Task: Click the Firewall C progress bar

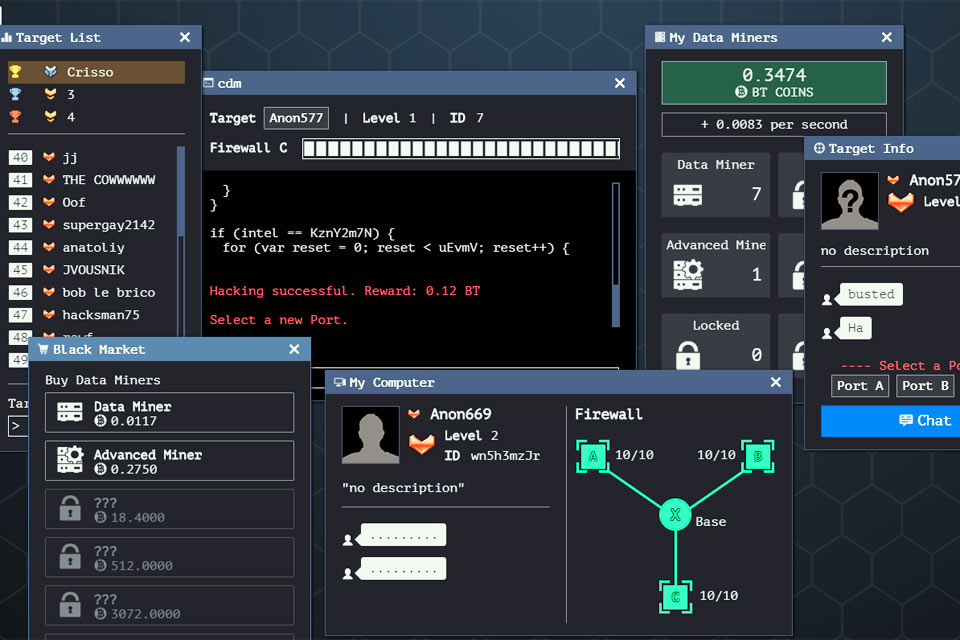Action: point(461,149)
